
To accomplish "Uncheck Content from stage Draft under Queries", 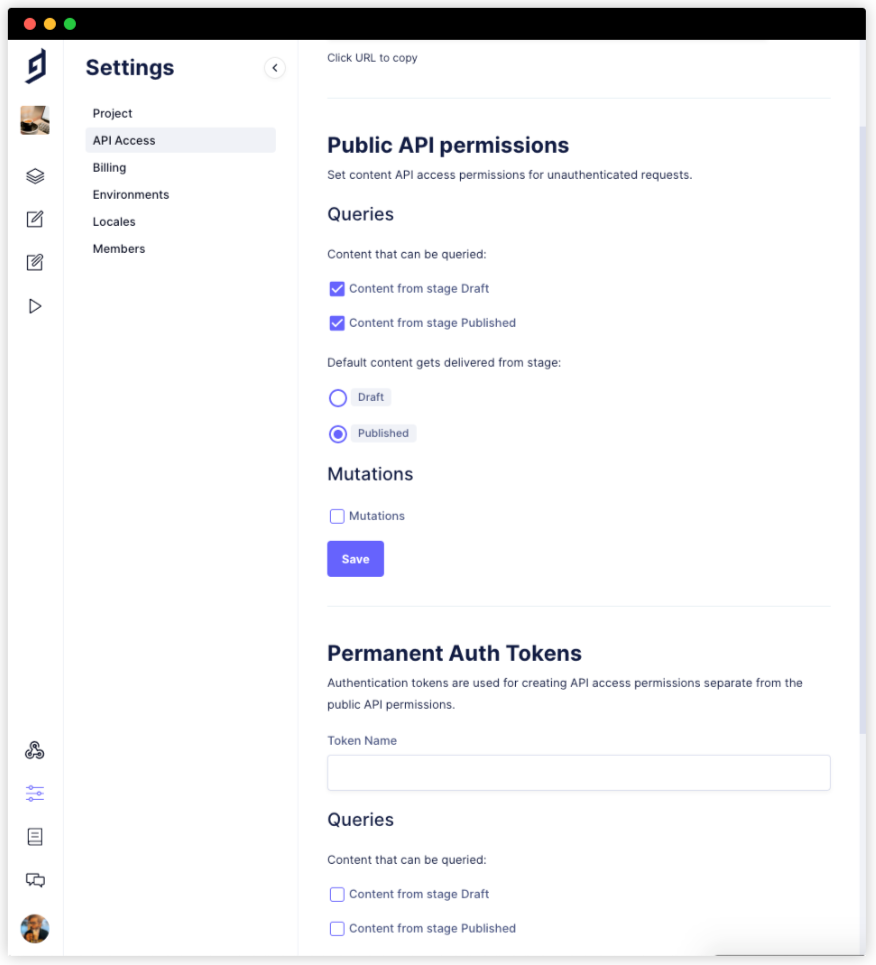I will 337,288.
